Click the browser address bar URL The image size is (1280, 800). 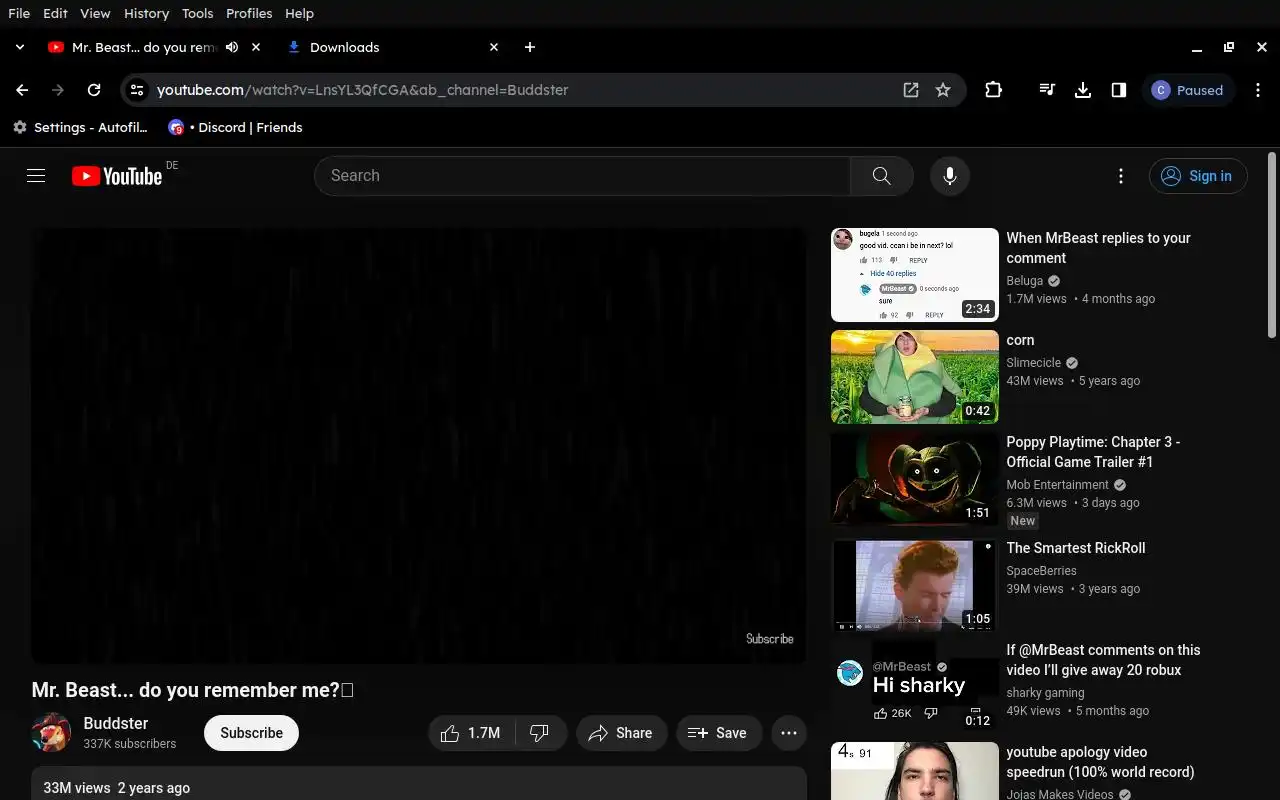coord(362,90)
